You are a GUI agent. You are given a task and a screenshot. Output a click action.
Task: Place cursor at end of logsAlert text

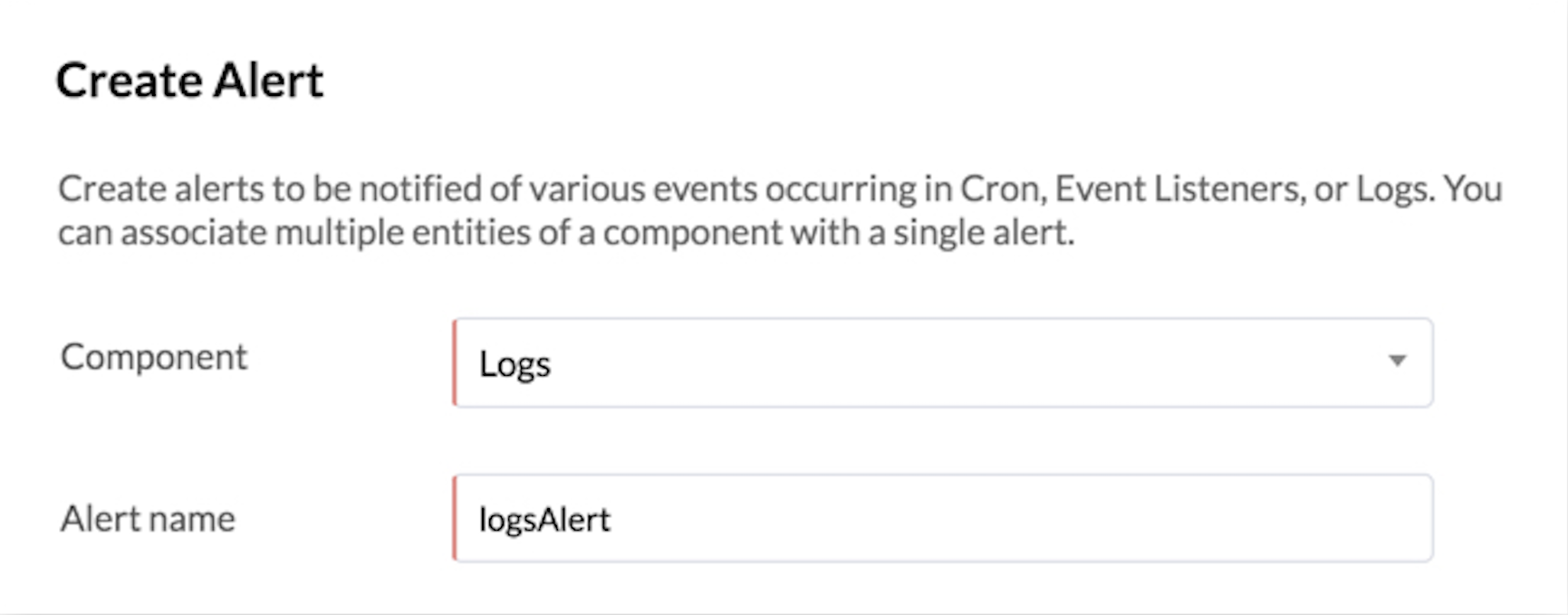click(613, 518)
